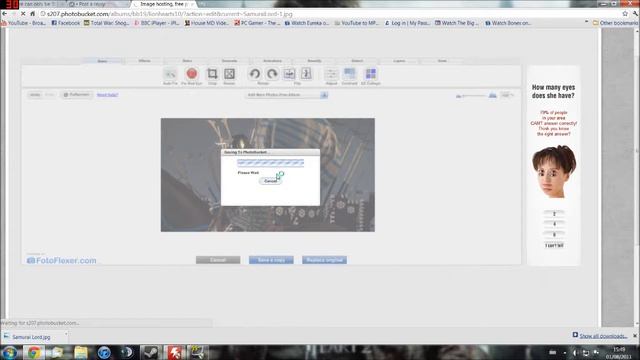Open the PC Gamer bookmark
This screenshot has width=640, height=360.
pos(257,23)
